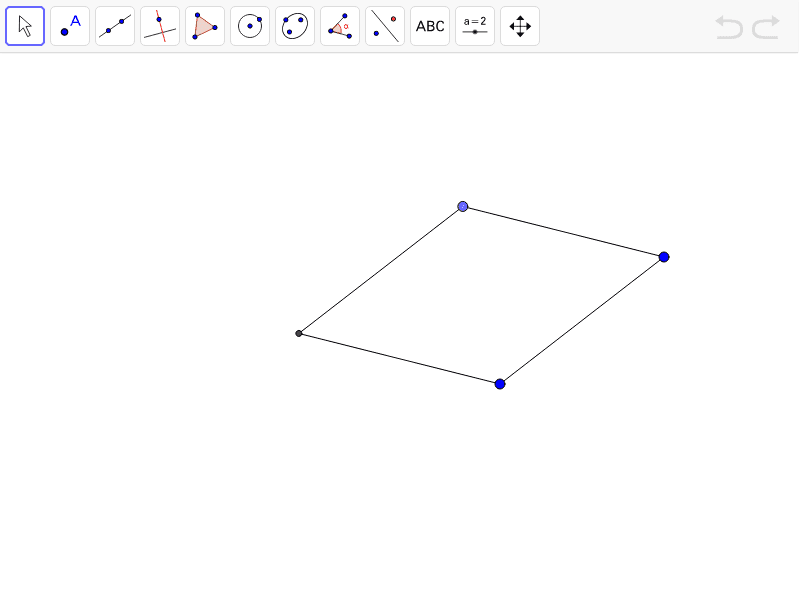
Task: Select the light blue top vertex point
Action: coord(463,207)
